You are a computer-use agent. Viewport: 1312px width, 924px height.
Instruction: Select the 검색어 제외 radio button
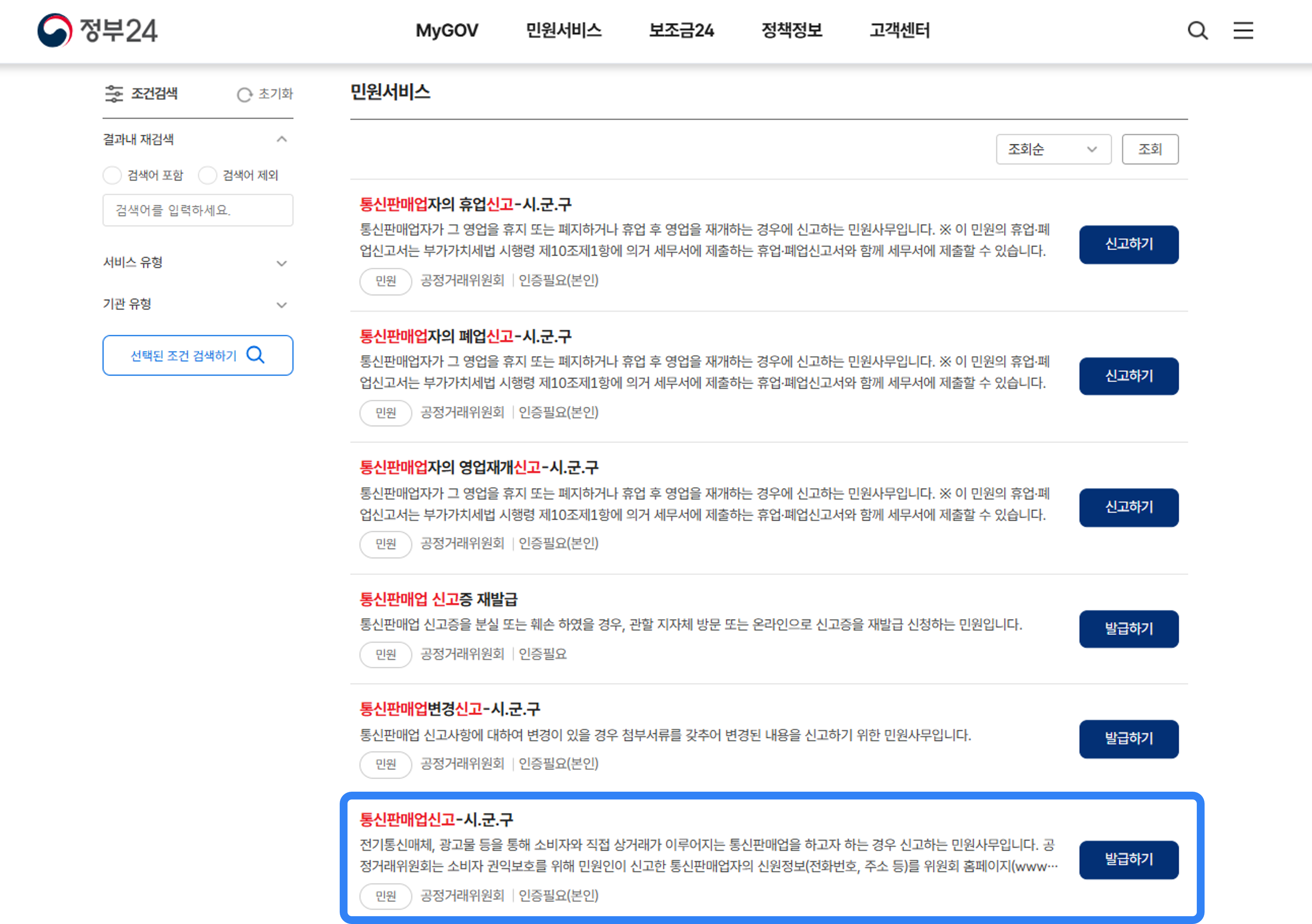(x=207, y=175)
